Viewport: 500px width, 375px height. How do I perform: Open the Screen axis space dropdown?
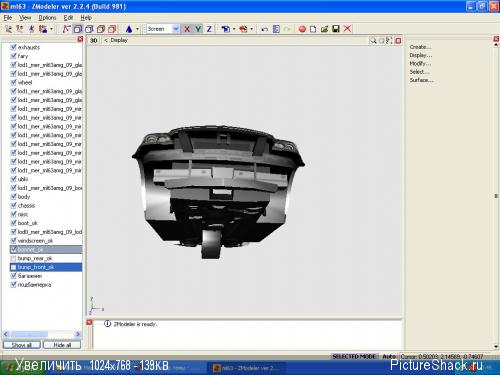176,29
